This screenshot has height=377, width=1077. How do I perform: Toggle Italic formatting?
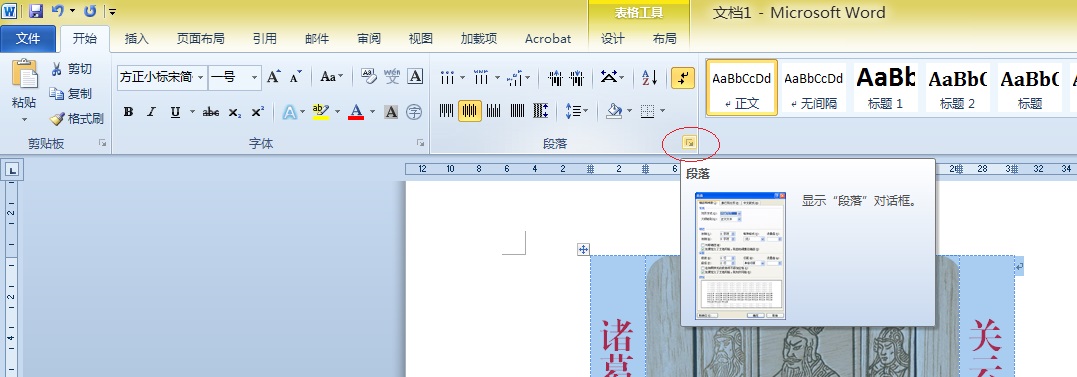click(x=151, y=112)
